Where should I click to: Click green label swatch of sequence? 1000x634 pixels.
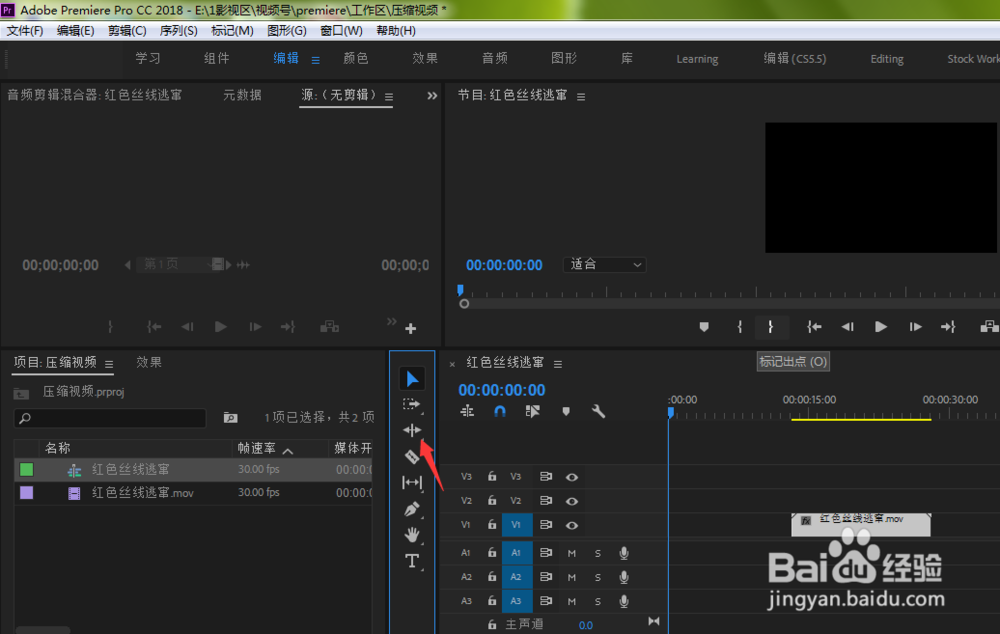point(27,469)
